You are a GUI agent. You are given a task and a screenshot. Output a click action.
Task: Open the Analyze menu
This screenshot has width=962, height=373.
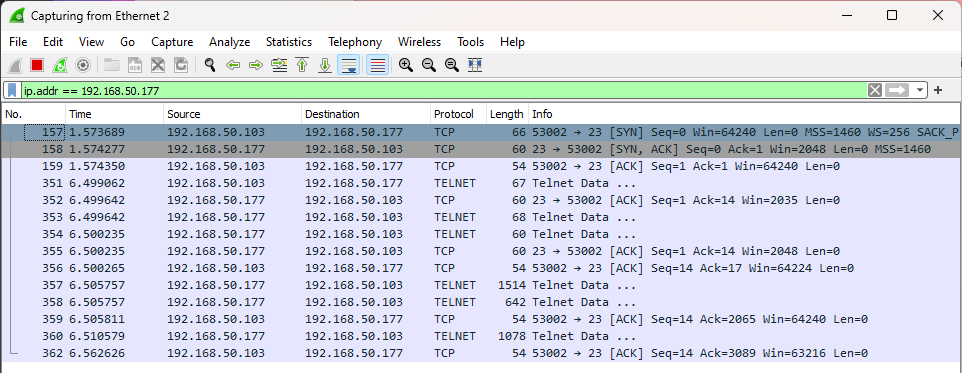coord(229,42)
